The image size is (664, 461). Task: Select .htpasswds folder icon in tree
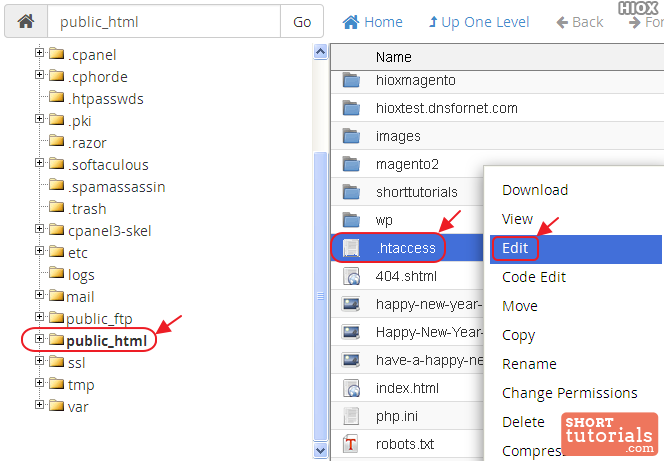(x=56, y=97)
